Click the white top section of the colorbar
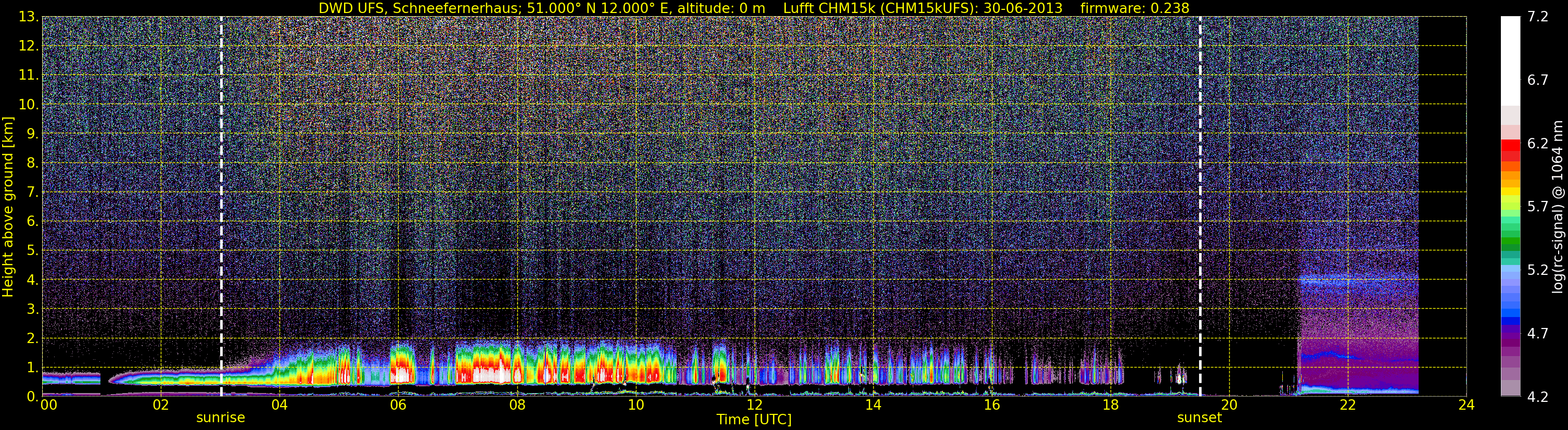The image size is (1568, 430). click(1511, 61)
